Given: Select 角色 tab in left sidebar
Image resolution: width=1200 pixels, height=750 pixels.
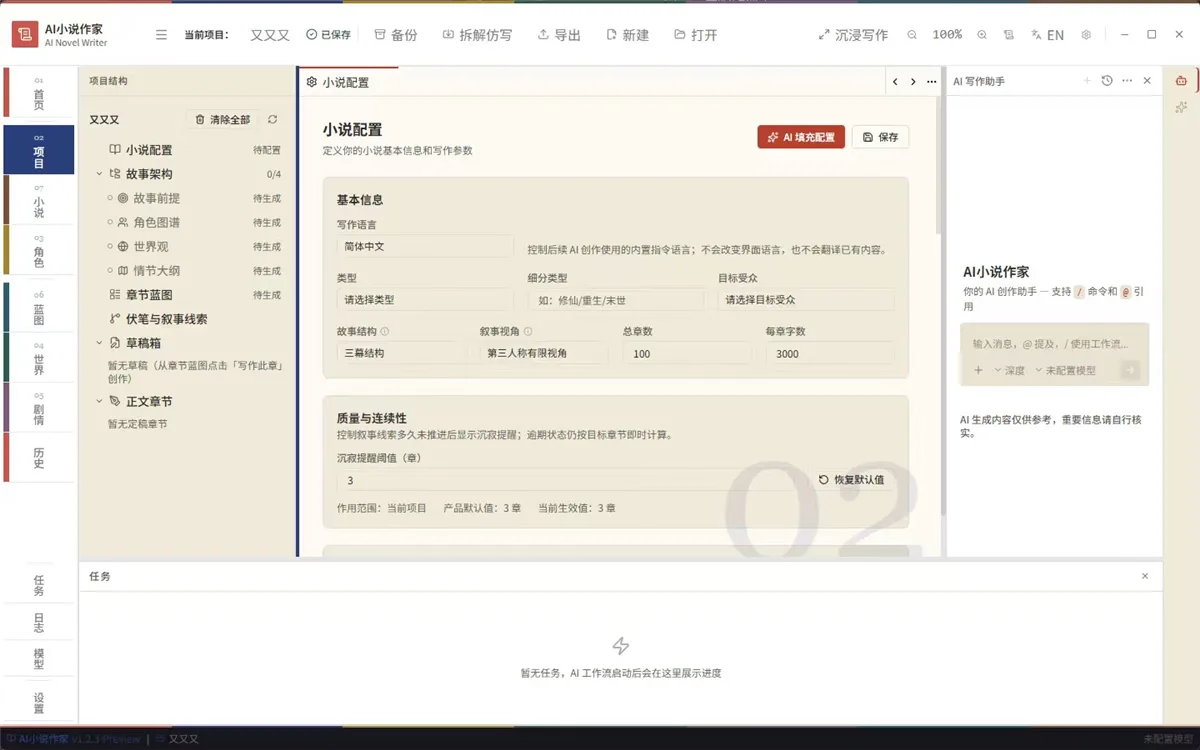Looking at the screenshot, I should pyautogui.click(x=39, y=250).
